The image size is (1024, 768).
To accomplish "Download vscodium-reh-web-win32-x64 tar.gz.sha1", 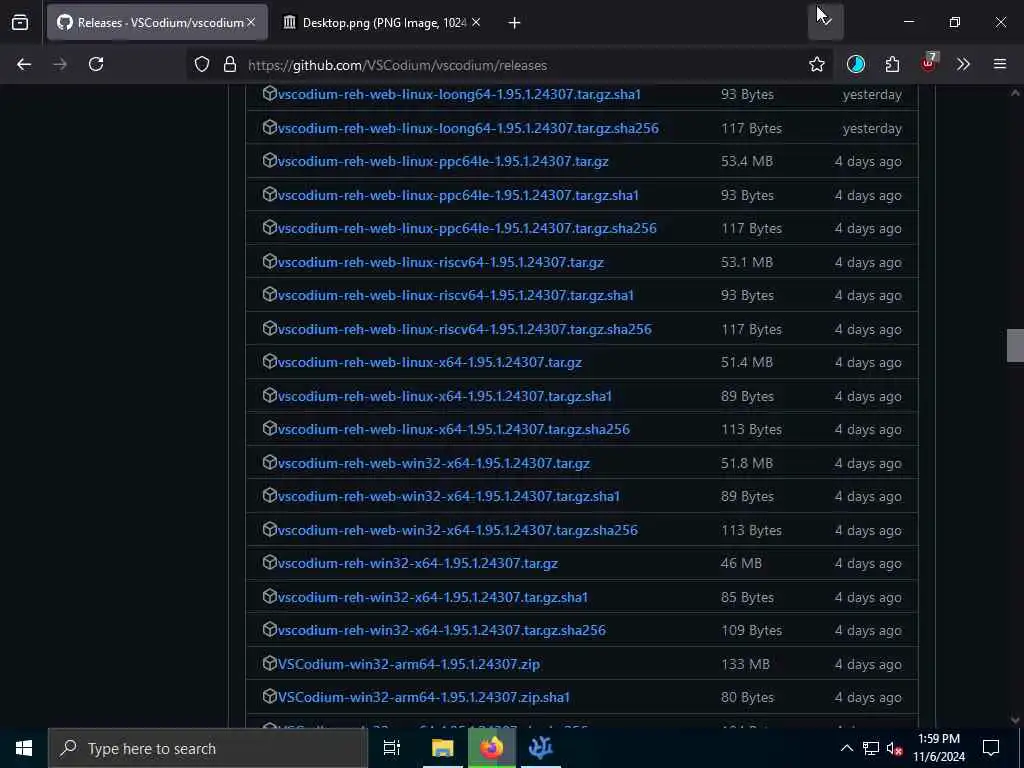I will coord(449,496).
